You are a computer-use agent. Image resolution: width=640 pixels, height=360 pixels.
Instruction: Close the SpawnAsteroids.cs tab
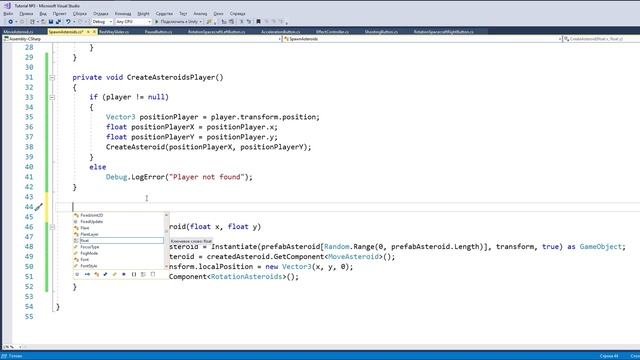(x=94, y=31)
